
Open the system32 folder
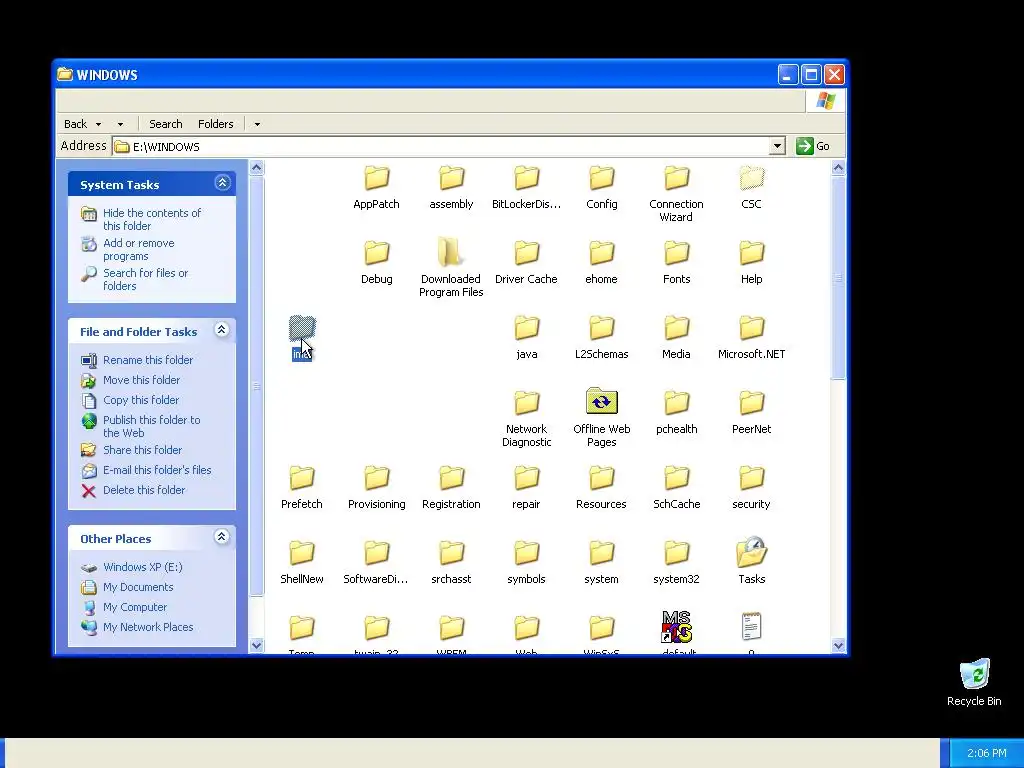click(x=677, y=563)
